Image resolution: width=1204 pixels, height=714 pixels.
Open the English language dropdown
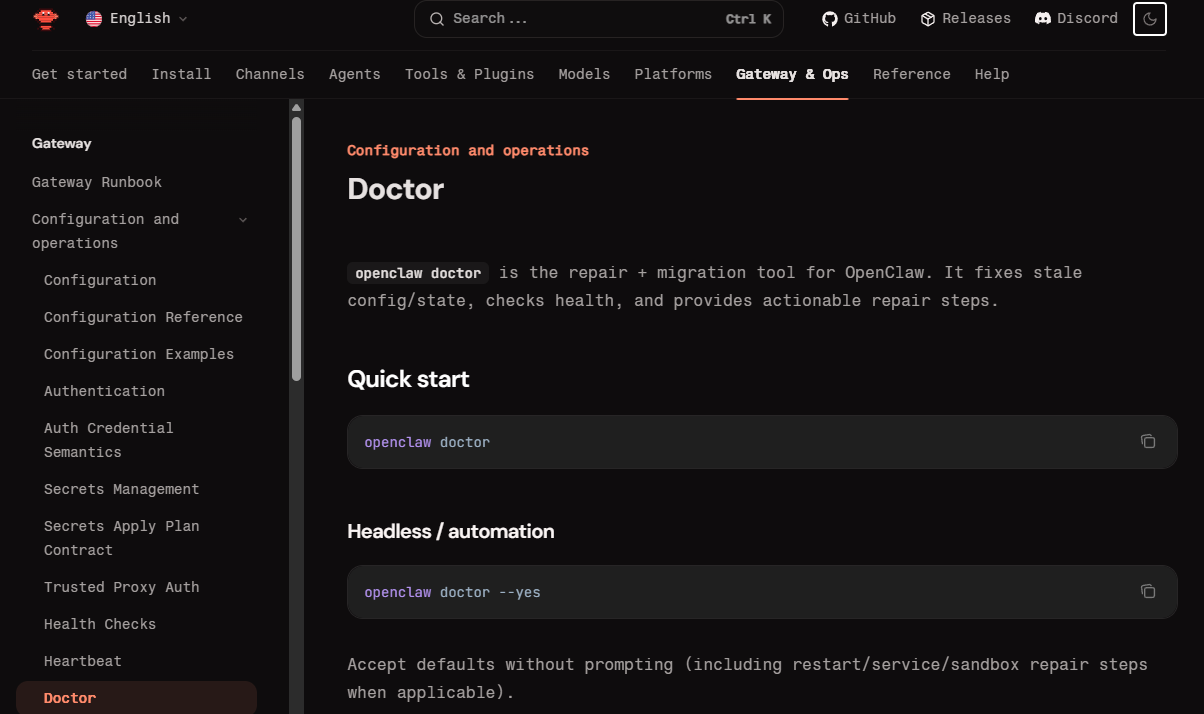pyautogui.click(x=137, y=19)
